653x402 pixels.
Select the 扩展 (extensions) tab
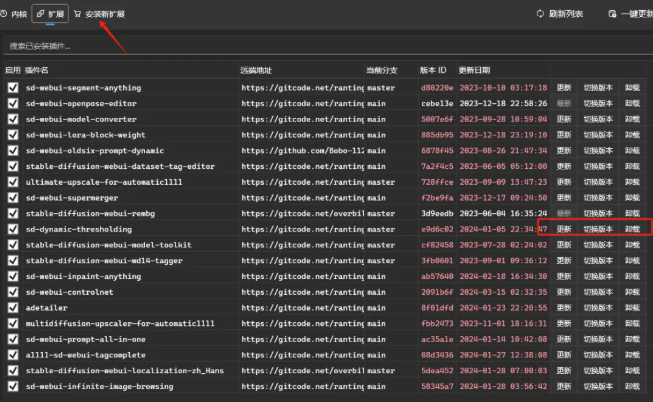50,14
